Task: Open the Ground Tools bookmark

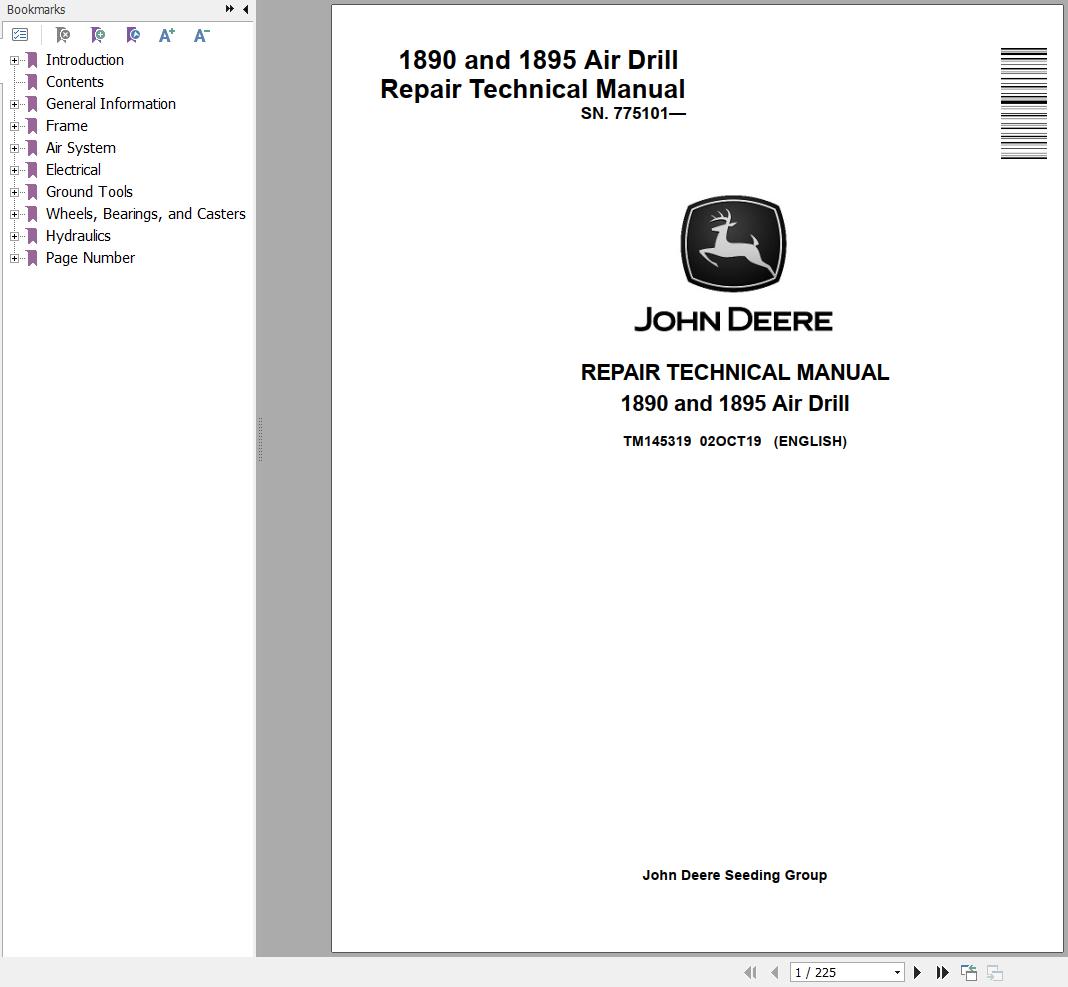Action: (x=89, y=191)
